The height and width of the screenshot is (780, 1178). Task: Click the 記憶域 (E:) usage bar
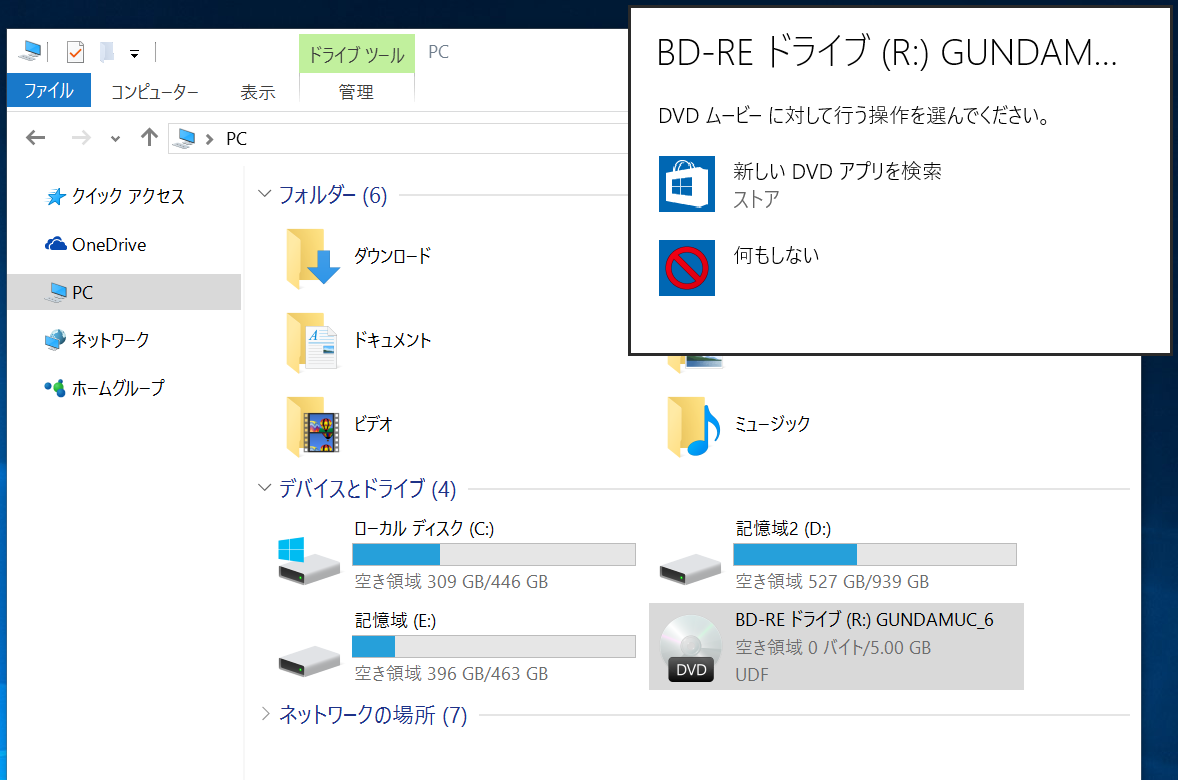tap(494, 646)
